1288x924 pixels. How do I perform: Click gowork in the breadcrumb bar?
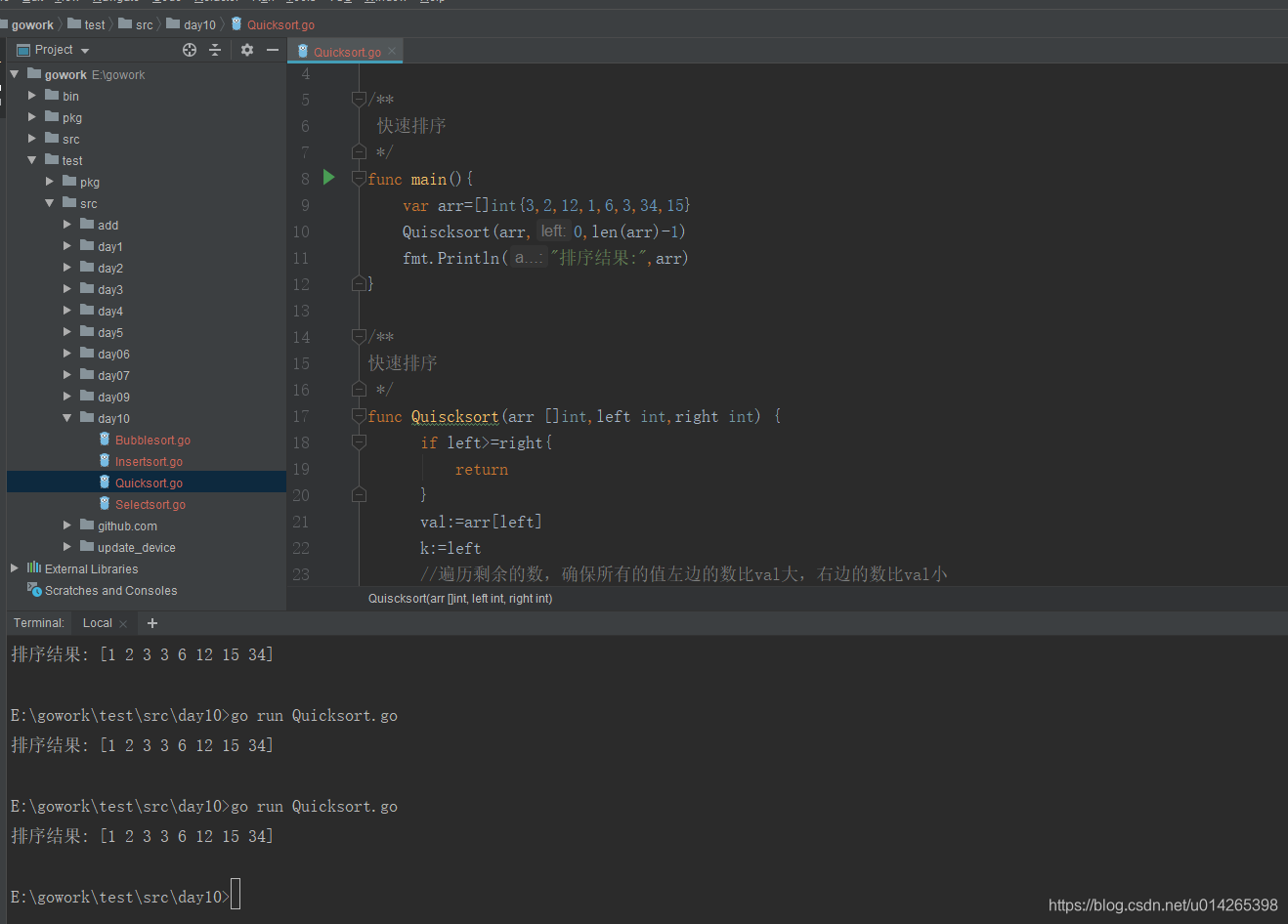pyautogui.click(x=32, y=24)
